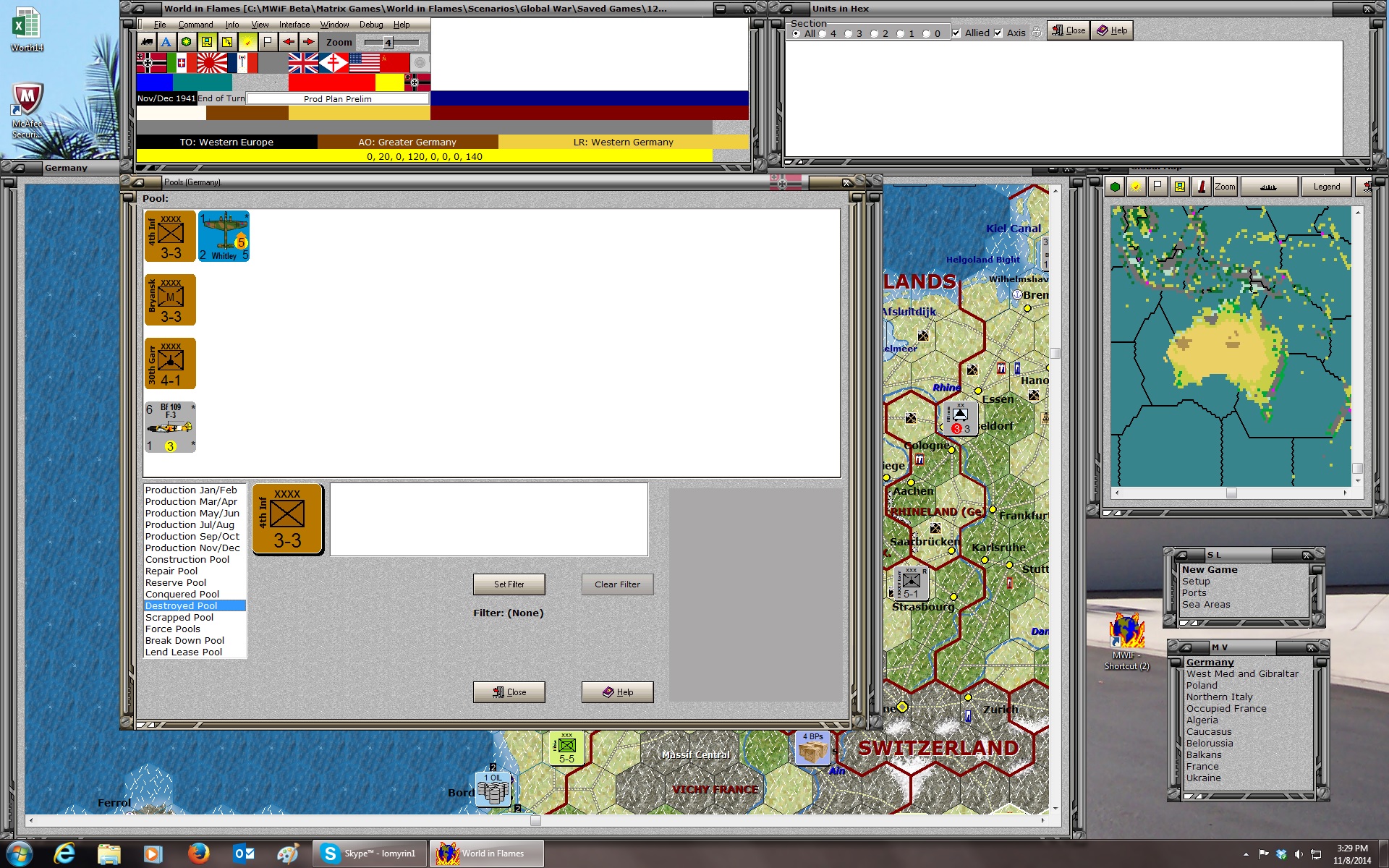Select the Bf 109 F-3 aircraft counter
The width and height of the screenshot is (1389, 868).
click(x=170, y=427)
